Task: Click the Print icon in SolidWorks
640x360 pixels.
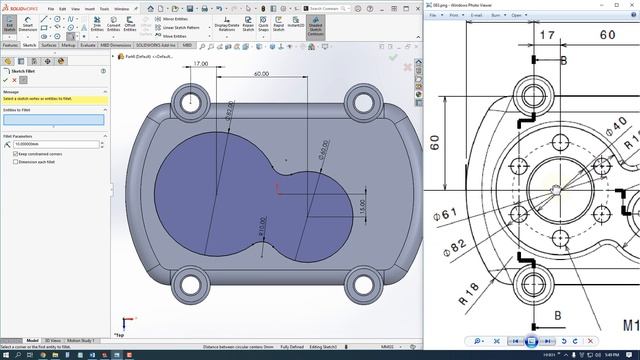Action: coord(204,9)
